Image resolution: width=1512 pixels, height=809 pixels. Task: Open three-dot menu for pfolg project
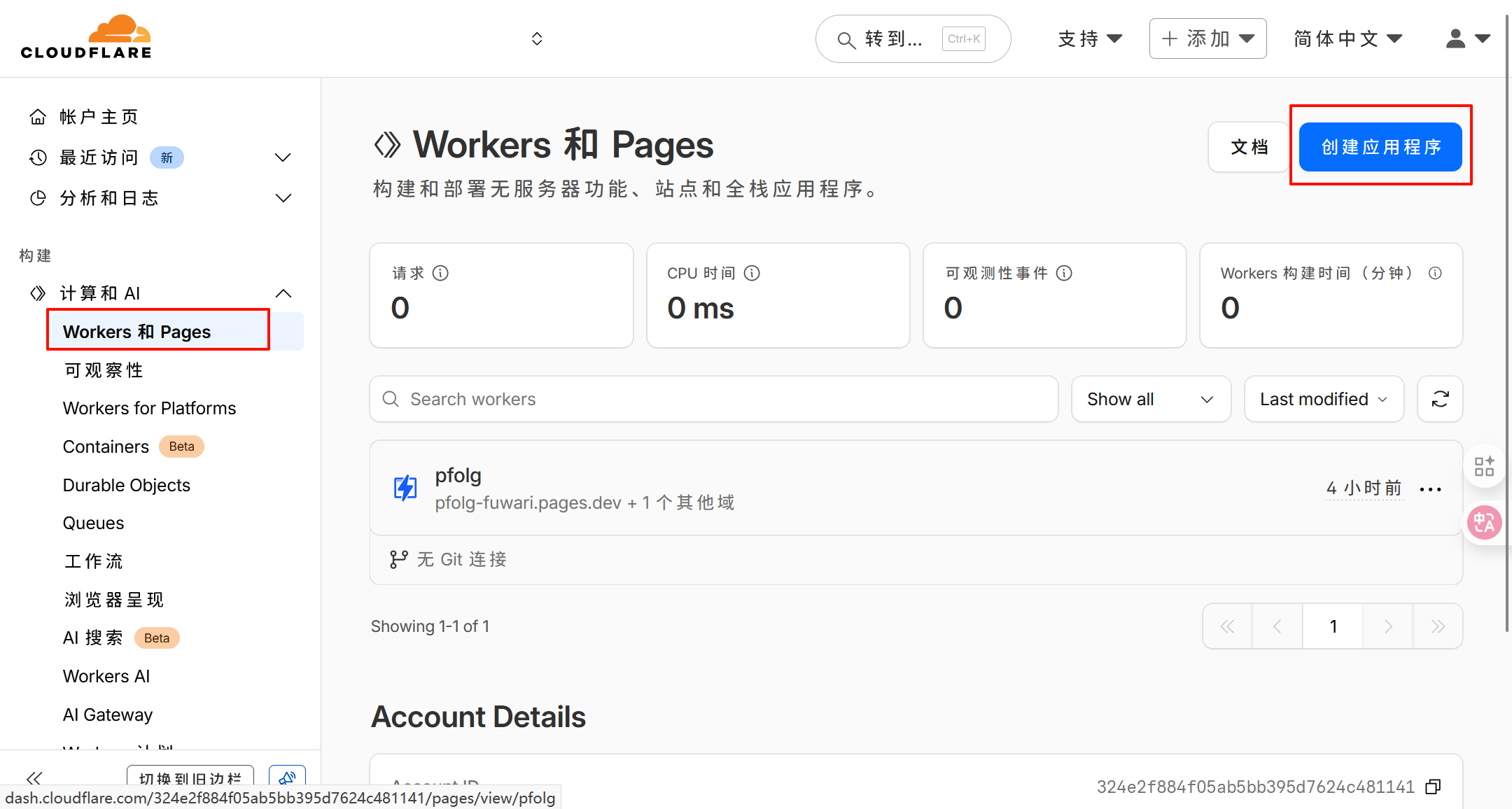pyautogui.click(x=1430, y=489)
